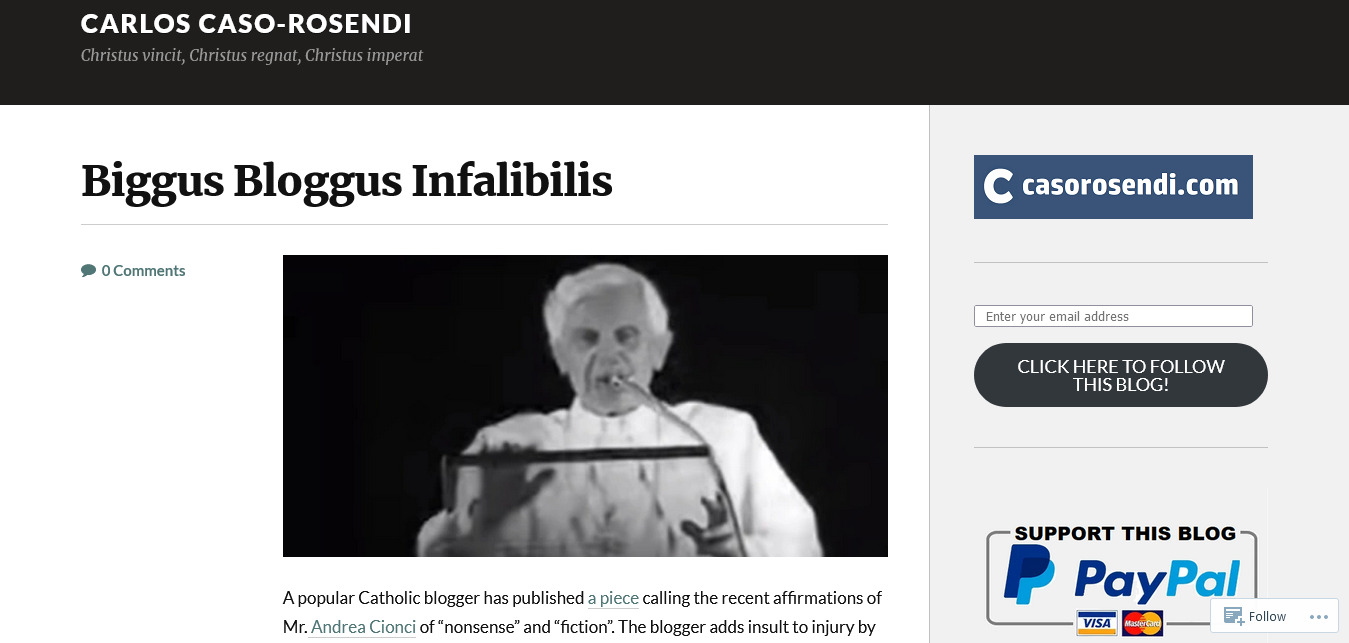Open the three-dots more options menu

[1318, 616]
